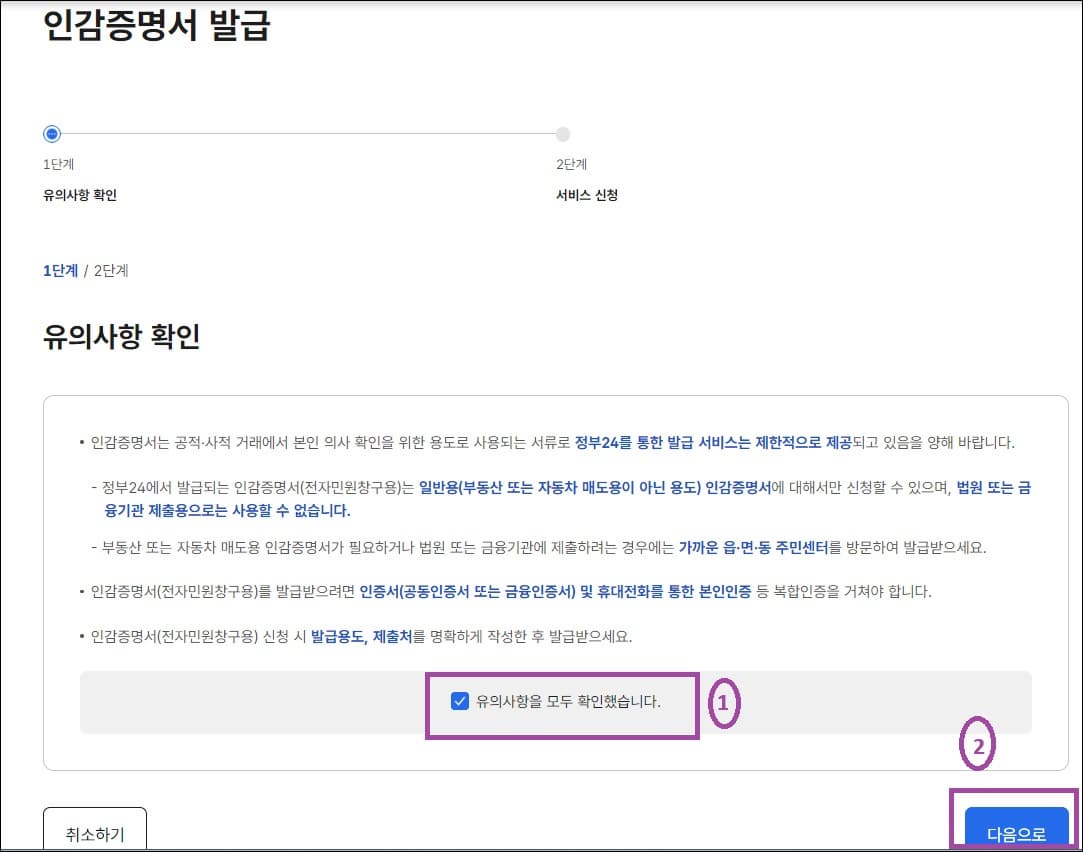Select the 유의사항 확인 step label
This screenshot has height=852, width=1083.
pyautogui.click(x=79, y=195)
